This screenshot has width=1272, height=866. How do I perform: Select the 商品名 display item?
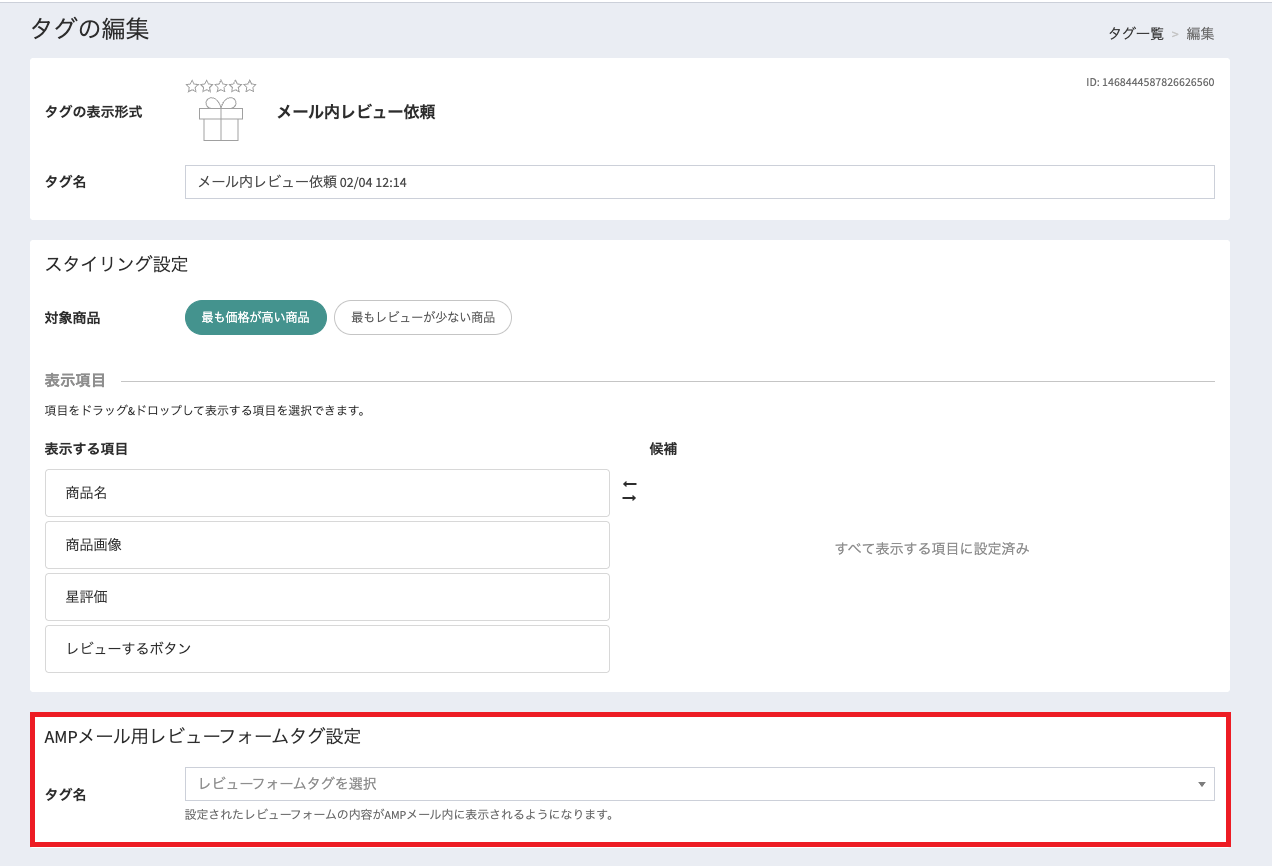pyautogui.click(x=327, y=493)
